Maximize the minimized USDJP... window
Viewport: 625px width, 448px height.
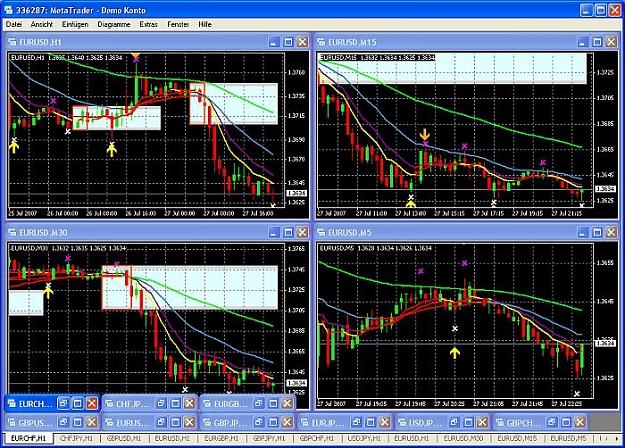[468, 422]
